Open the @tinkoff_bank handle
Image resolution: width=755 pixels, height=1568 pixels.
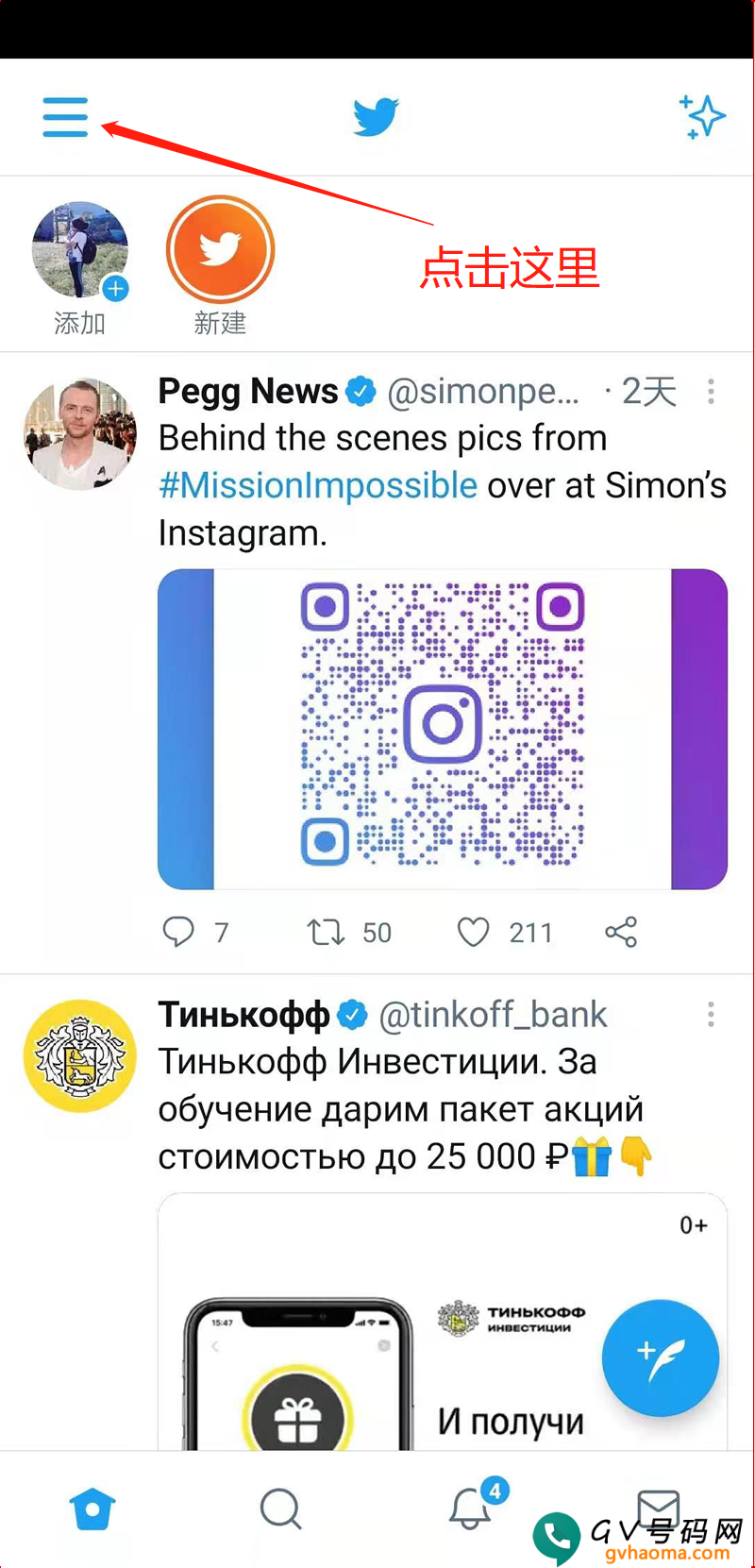(x=493, y=1014)
